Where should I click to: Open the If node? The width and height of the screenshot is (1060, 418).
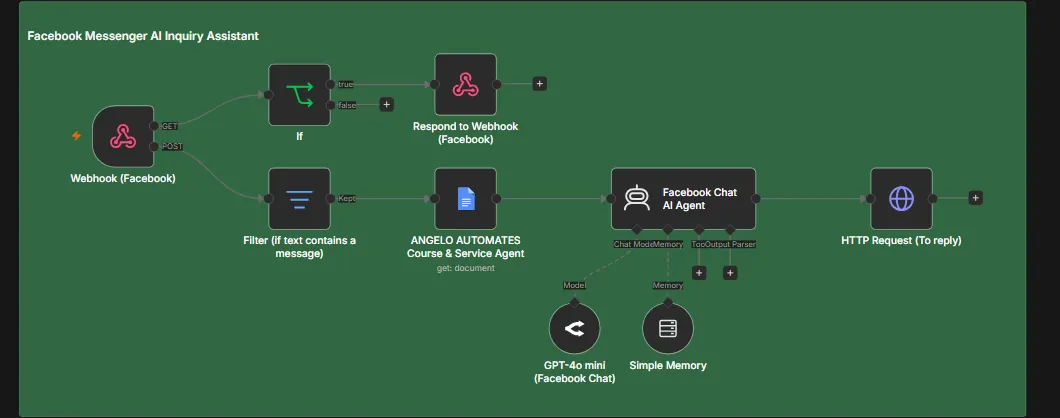point(299,95)
